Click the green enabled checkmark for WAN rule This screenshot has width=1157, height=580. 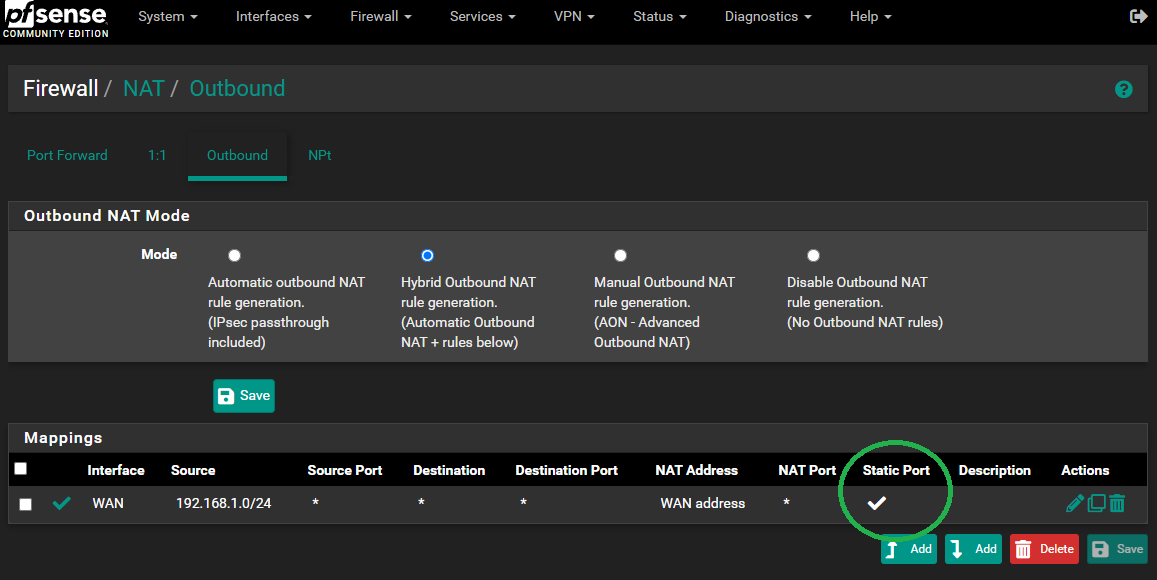coord(62,503)
